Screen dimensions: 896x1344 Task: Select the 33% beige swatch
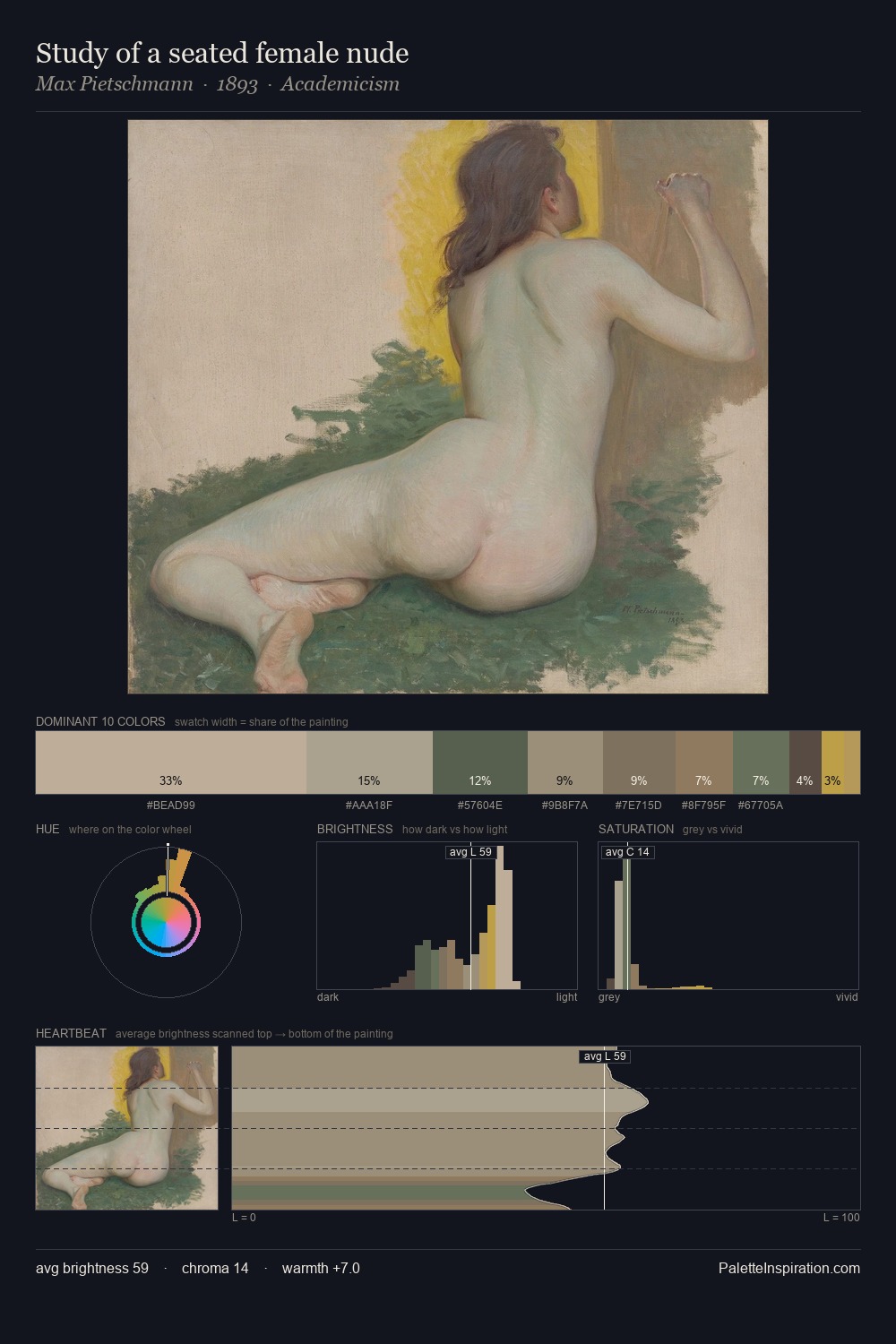(171, 762)
